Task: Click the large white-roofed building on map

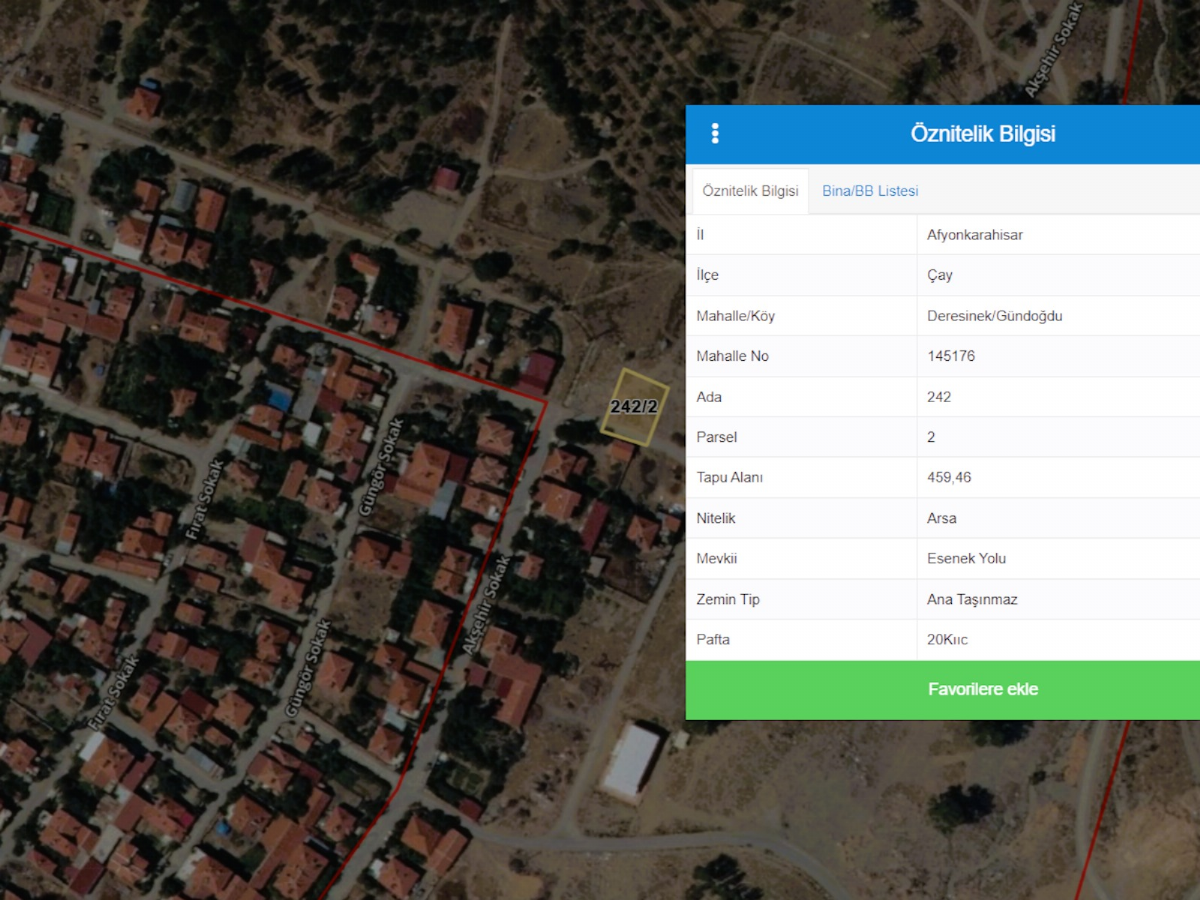Action: coord(630,761)
